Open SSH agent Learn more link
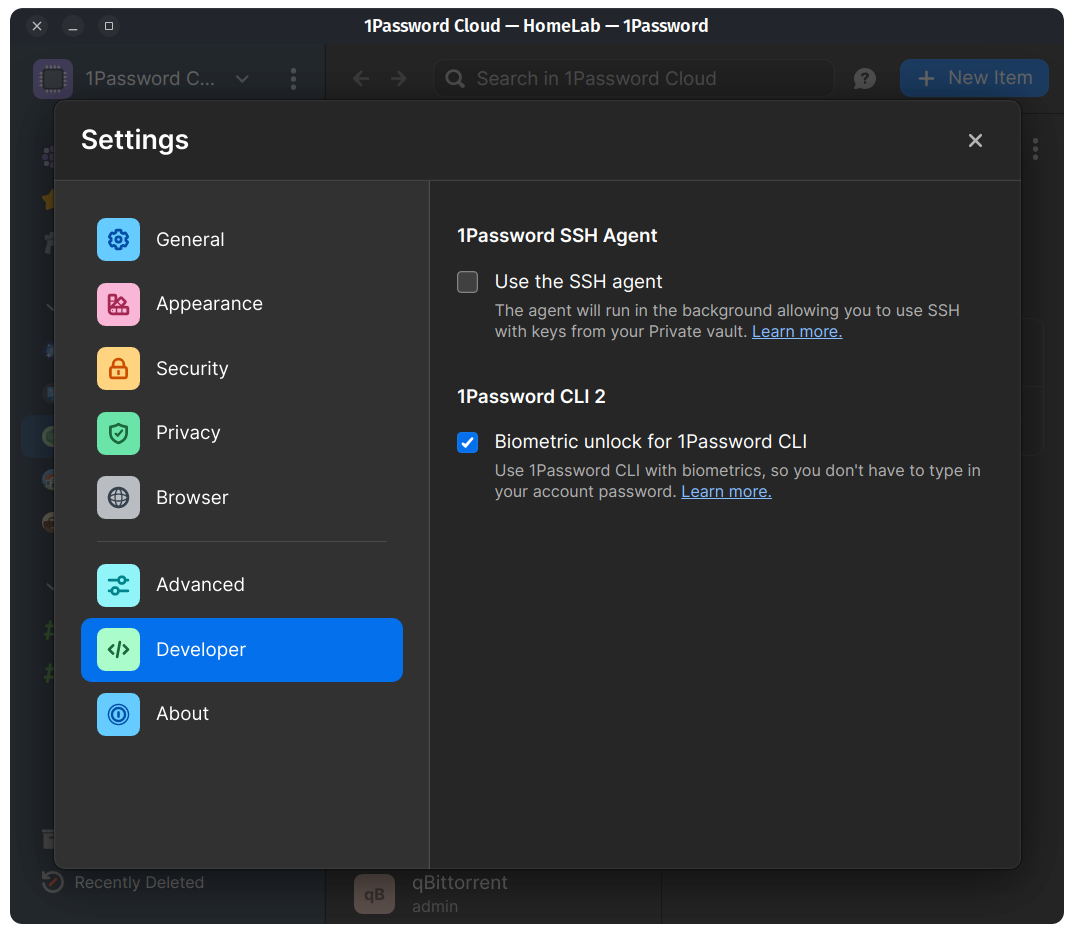This screenshot has height=934, width=1074. tap(797, 332)
